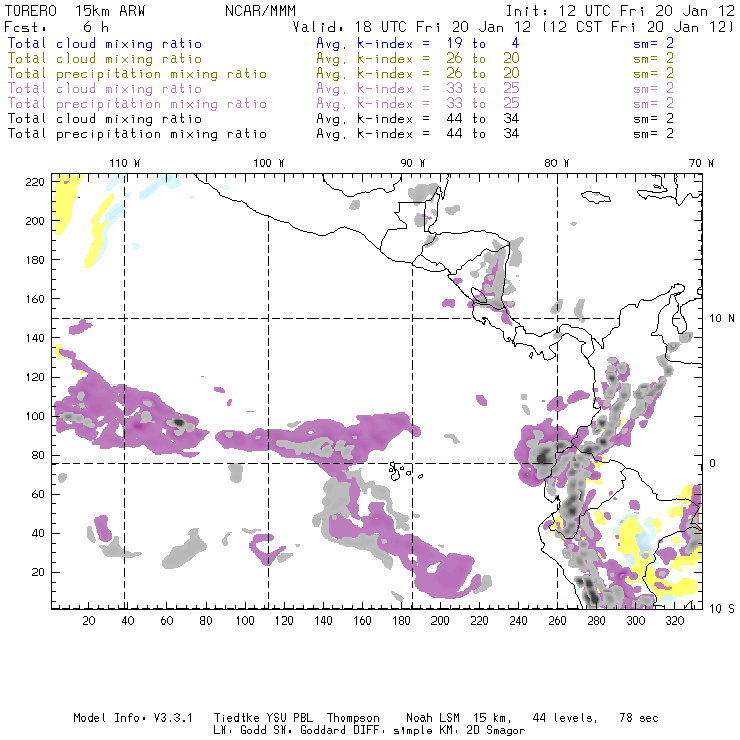Click the "Avg. k-index = 19 to 4" text

click(402, 44)
